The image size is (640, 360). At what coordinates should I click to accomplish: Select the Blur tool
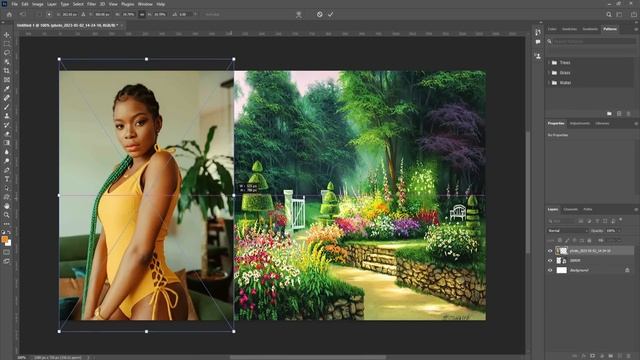point(7,152)
